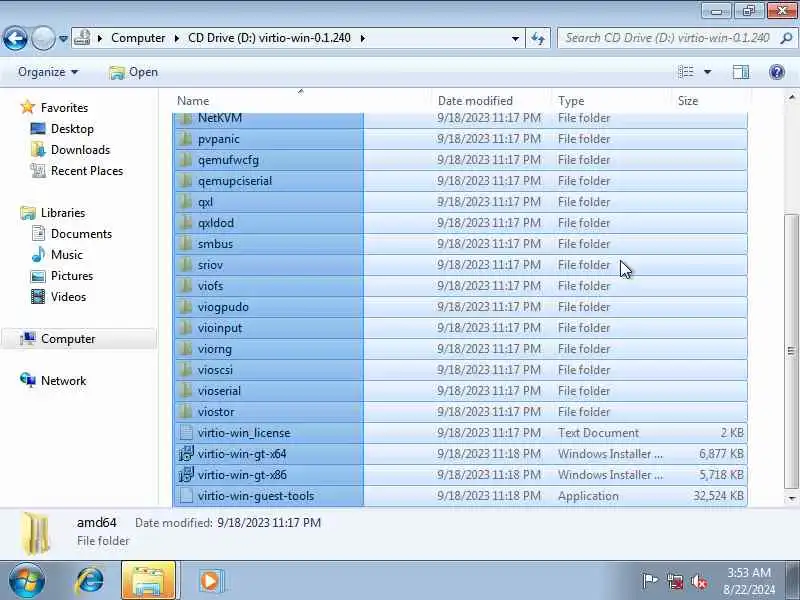This screenshot has height=600, width=800.
Task: Open the Windows Start orb
Action: click(27, 580)
